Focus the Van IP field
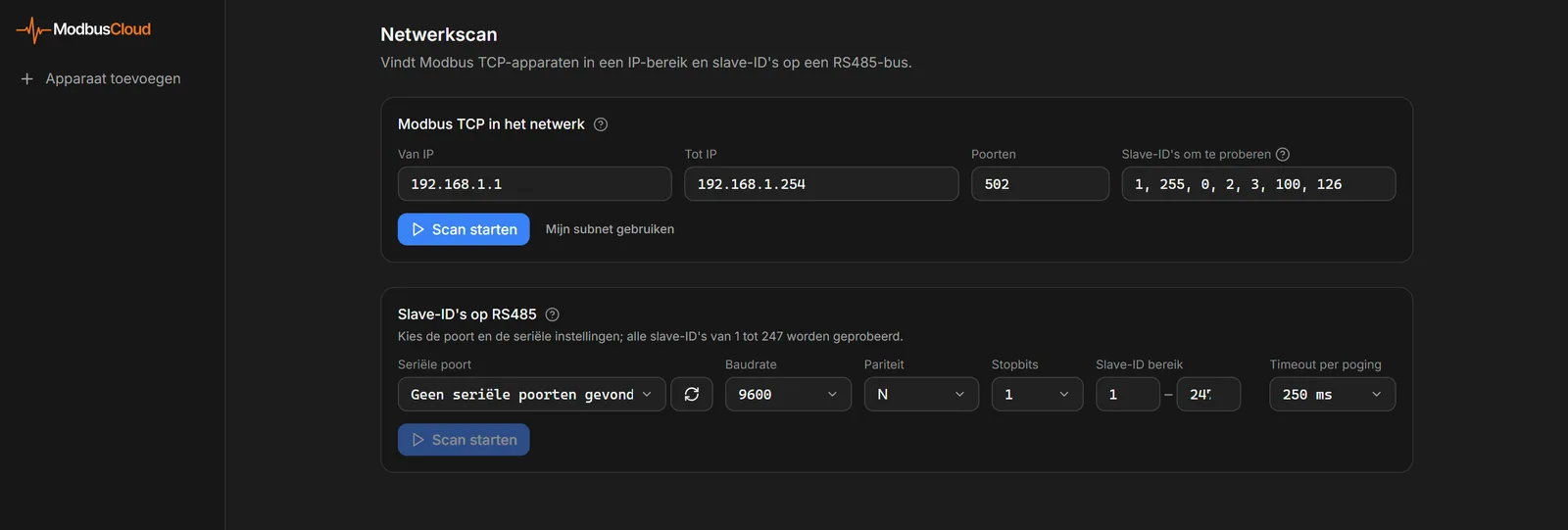The width and height of the screenshot is (1568, 530). pyautogui.click(x=534, y=184)
